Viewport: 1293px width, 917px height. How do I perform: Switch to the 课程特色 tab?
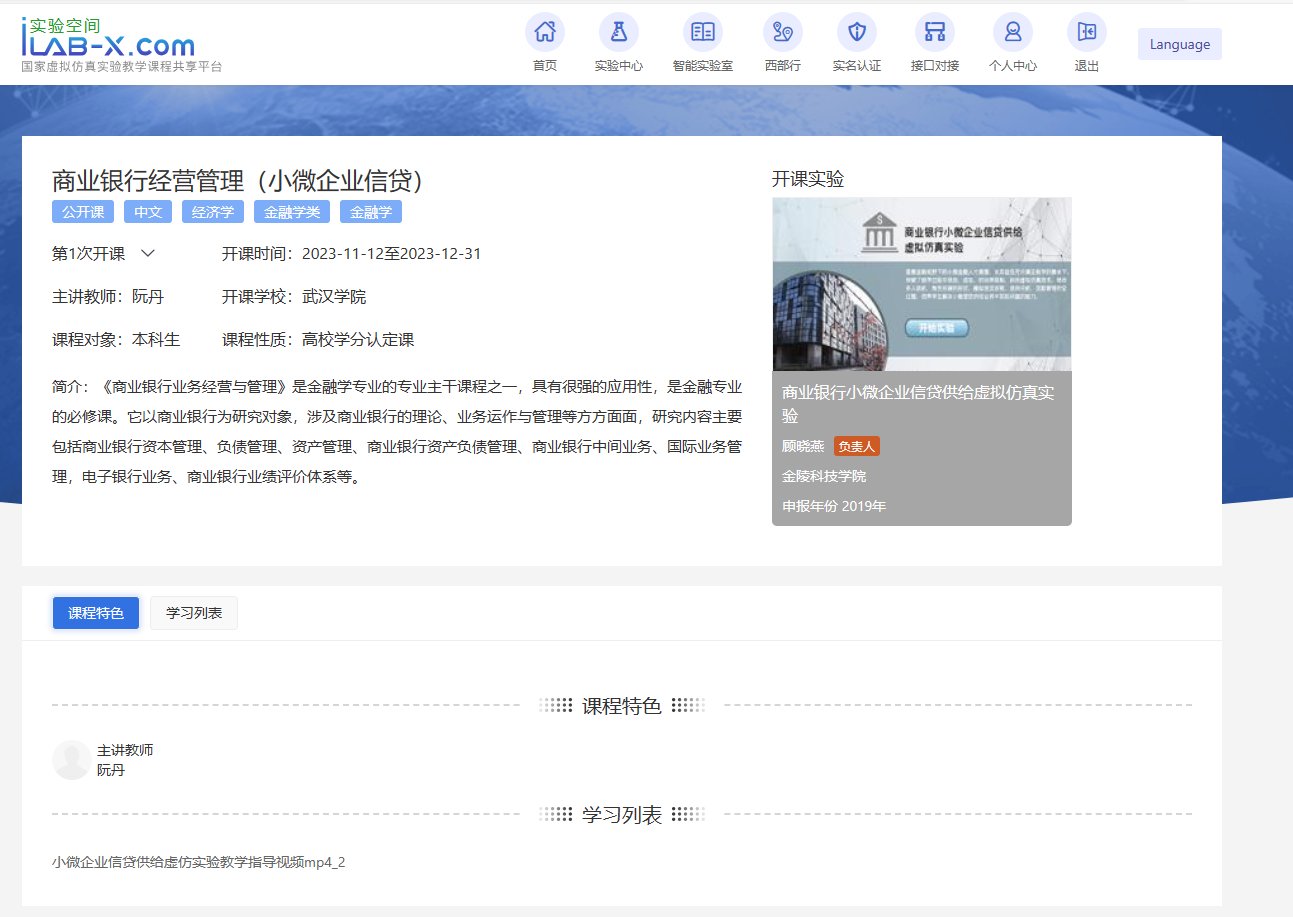click(x=96, y=613)
